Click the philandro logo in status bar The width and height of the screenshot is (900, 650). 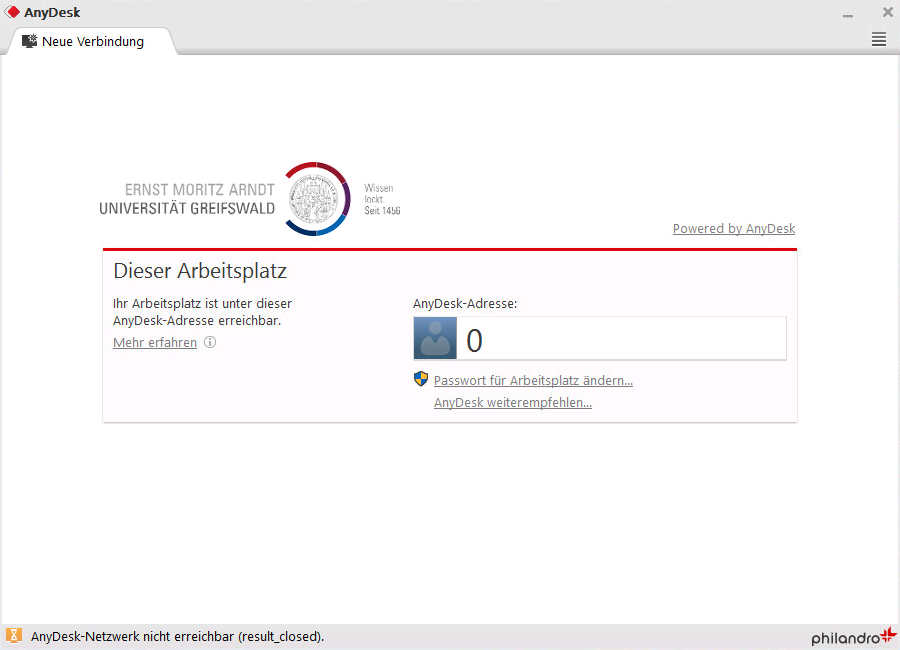(853, 637)
